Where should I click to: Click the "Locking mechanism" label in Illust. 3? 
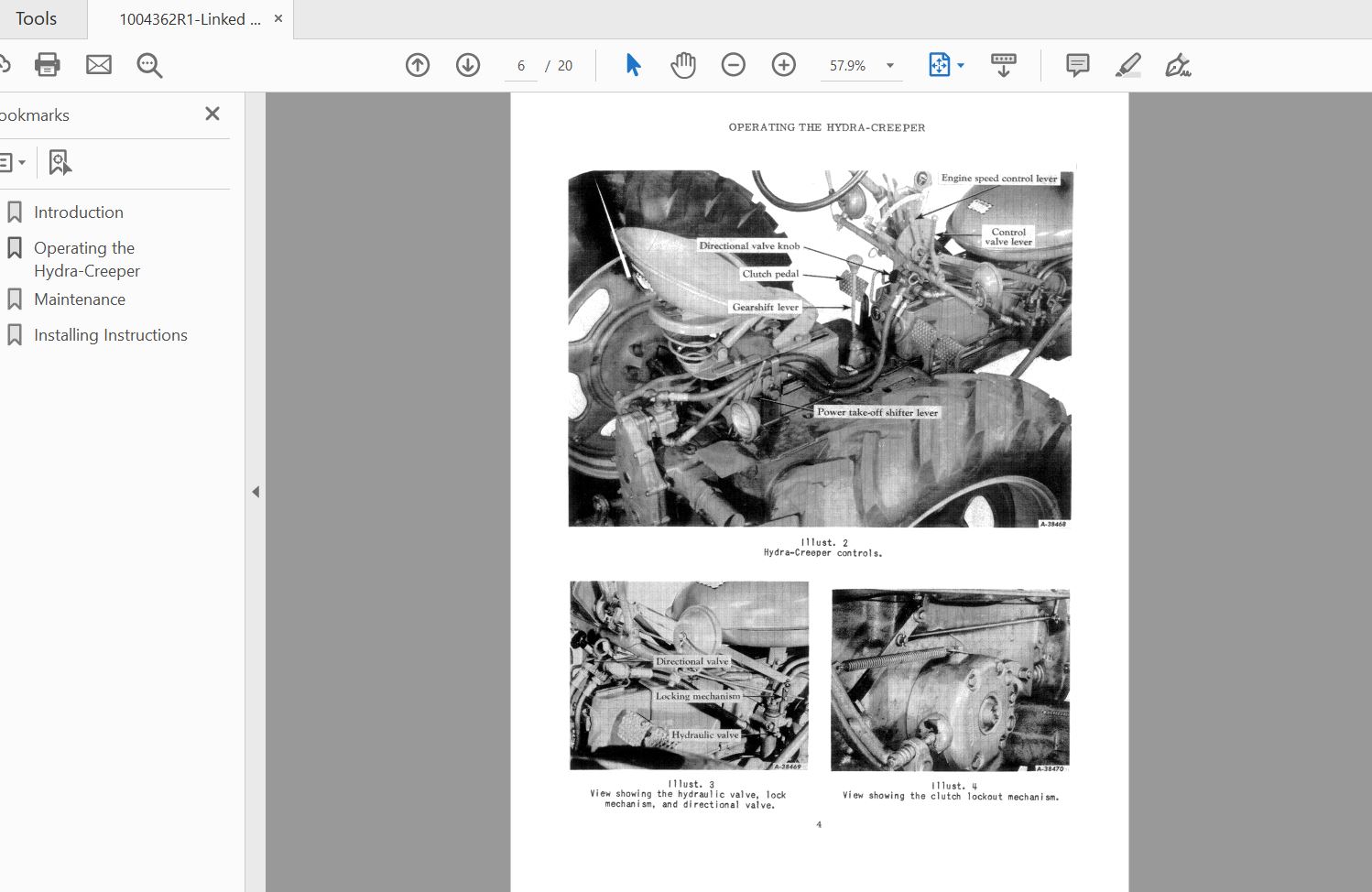[x=698, y=696]
